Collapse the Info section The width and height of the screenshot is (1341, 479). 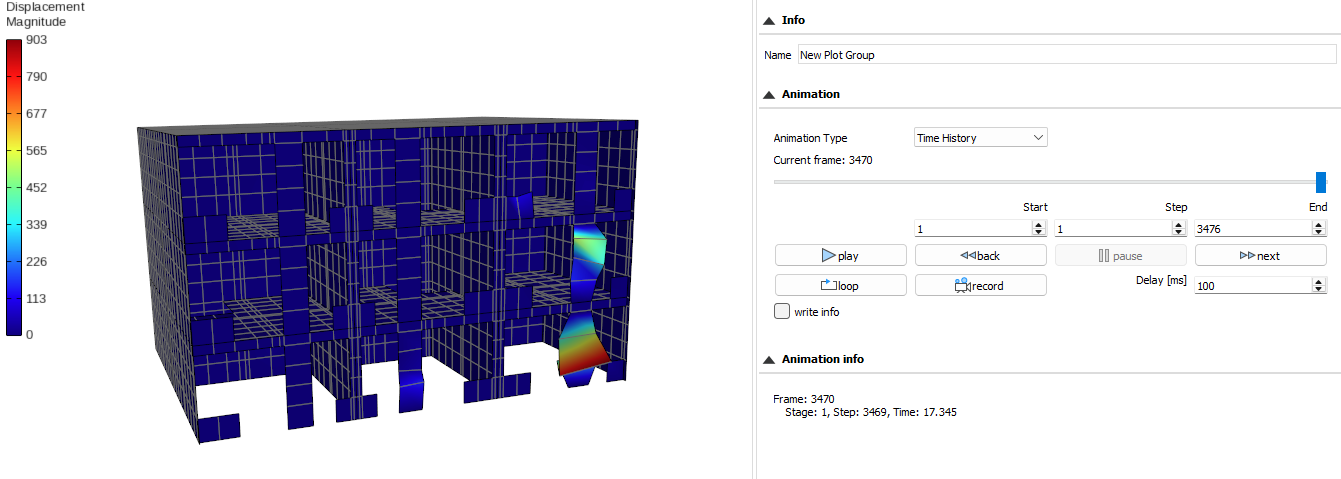point(769,20)
